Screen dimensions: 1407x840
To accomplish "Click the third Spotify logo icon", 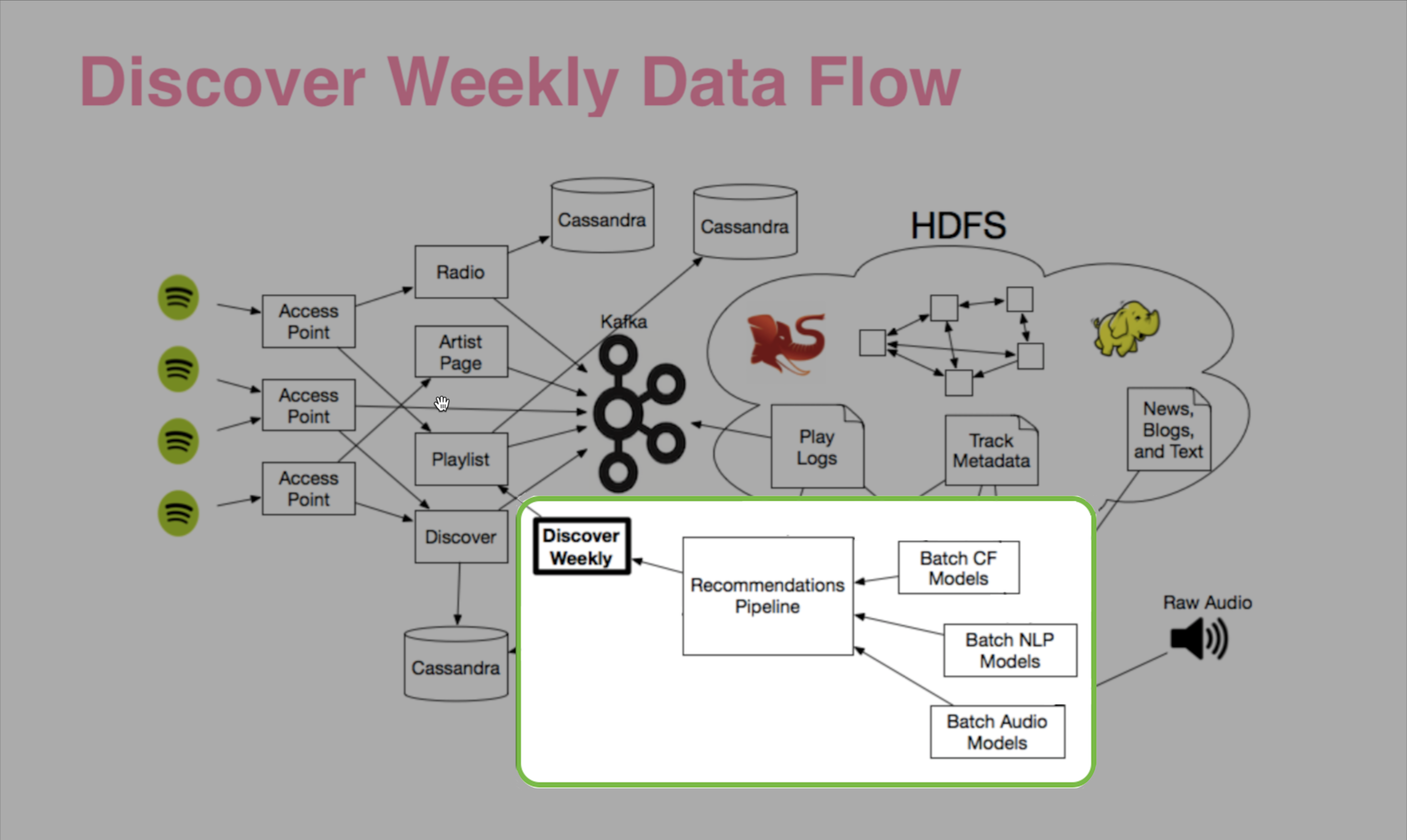I will (178, 443).
